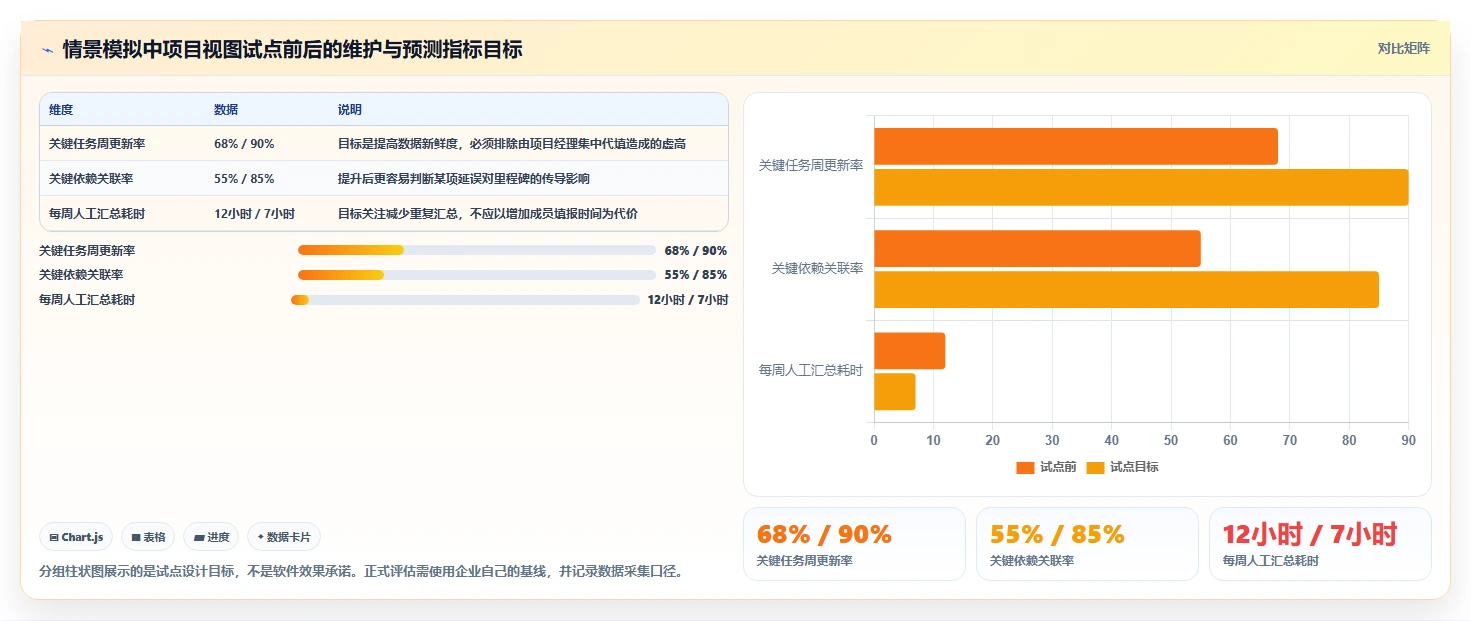Click the 对比矩阵 tag in header
The width and height of the screenshot is (1471, 621).
click(x=1403, y=48)
